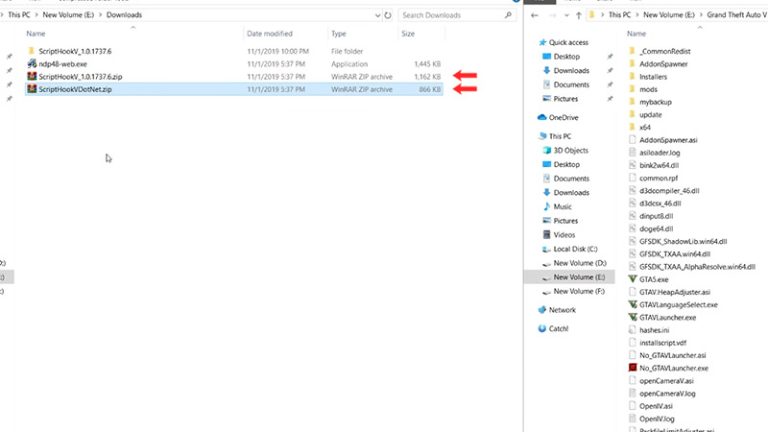Viewport: 768px width, 432px height.
Task: Sort files by the Date modified column
Action: point(268,33)
